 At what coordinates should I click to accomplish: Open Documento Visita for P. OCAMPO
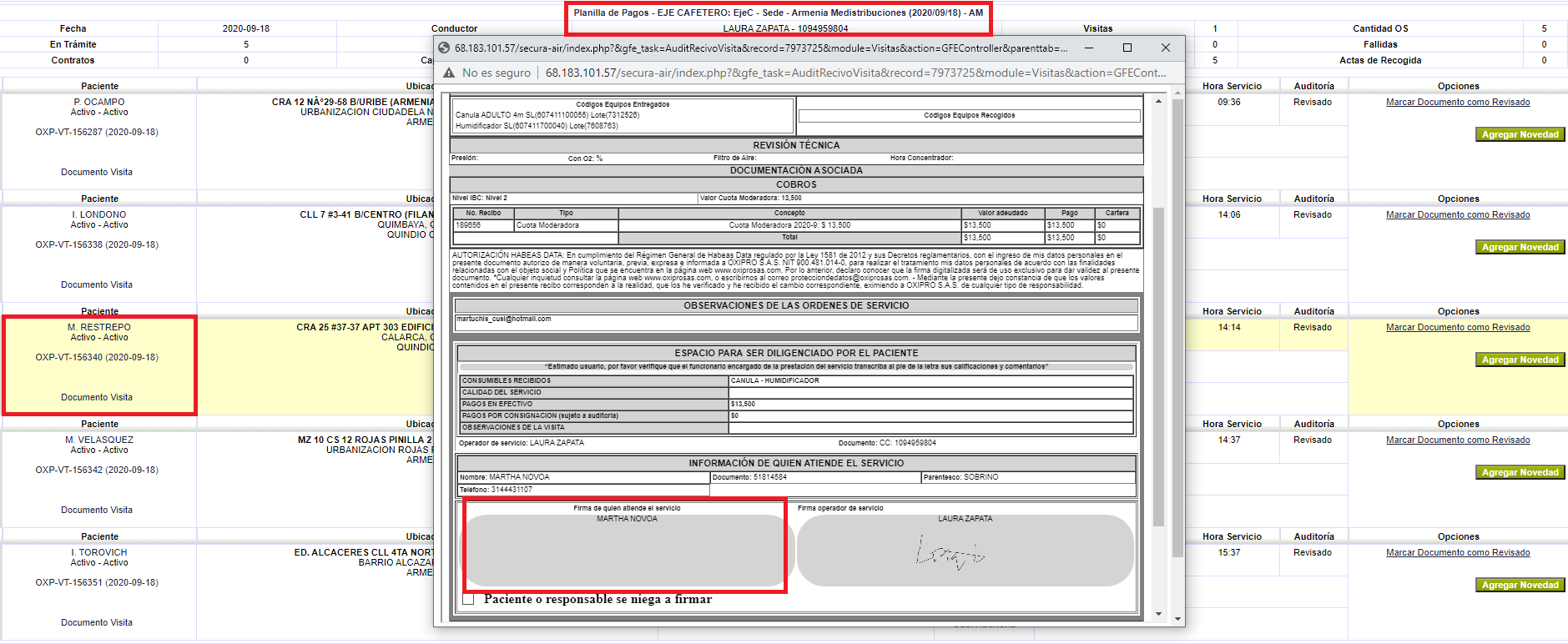pos(97,172)
